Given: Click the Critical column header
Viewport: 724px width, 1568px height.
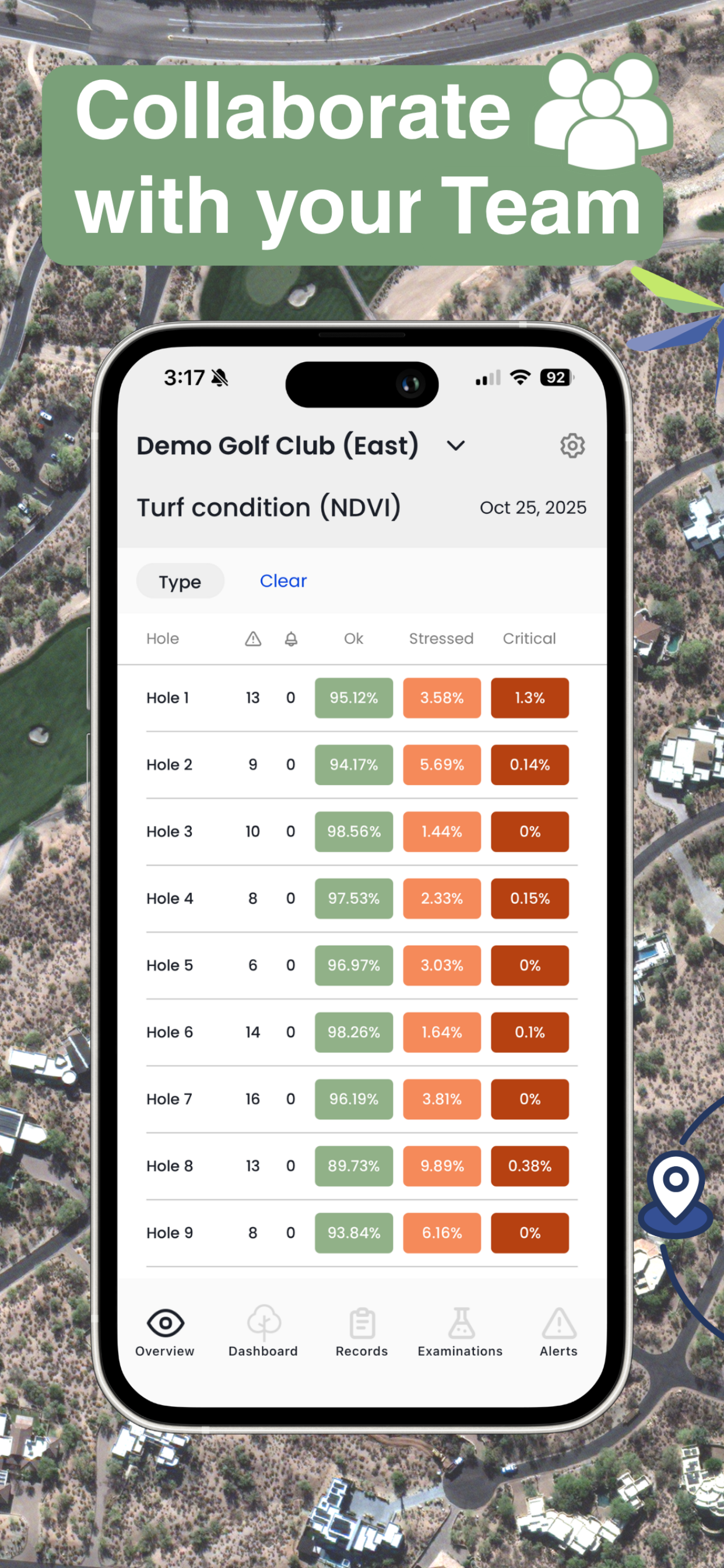Looking at the screenshot, I should tap(529, 639).
